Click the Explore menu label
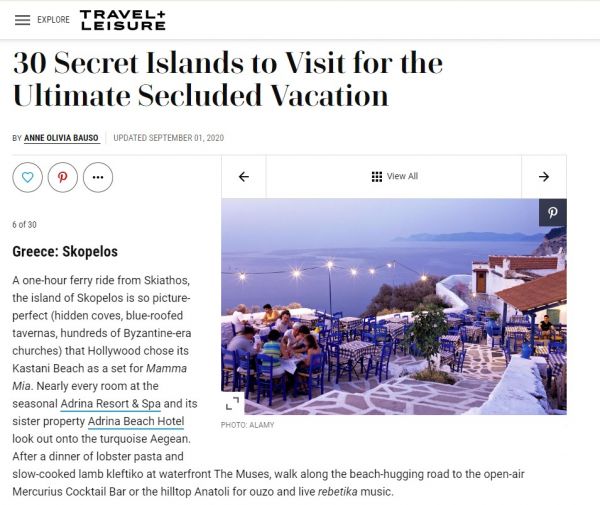Image resolution: width=600 pixels, height=505 pixels. tap(53, 20)
